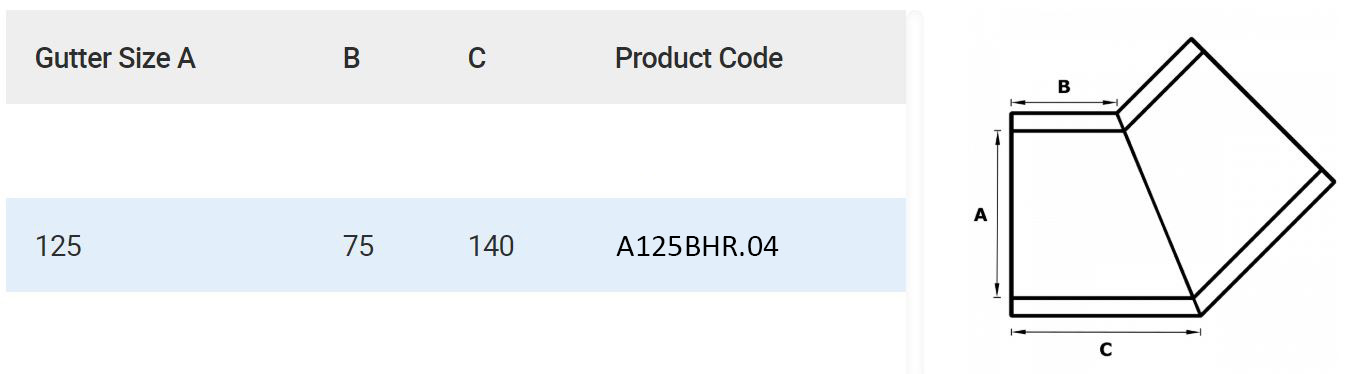Screen dimensions: 1354x374
Task: Click the horizontal dimension arrow above B
Action: click(1064, 102)
